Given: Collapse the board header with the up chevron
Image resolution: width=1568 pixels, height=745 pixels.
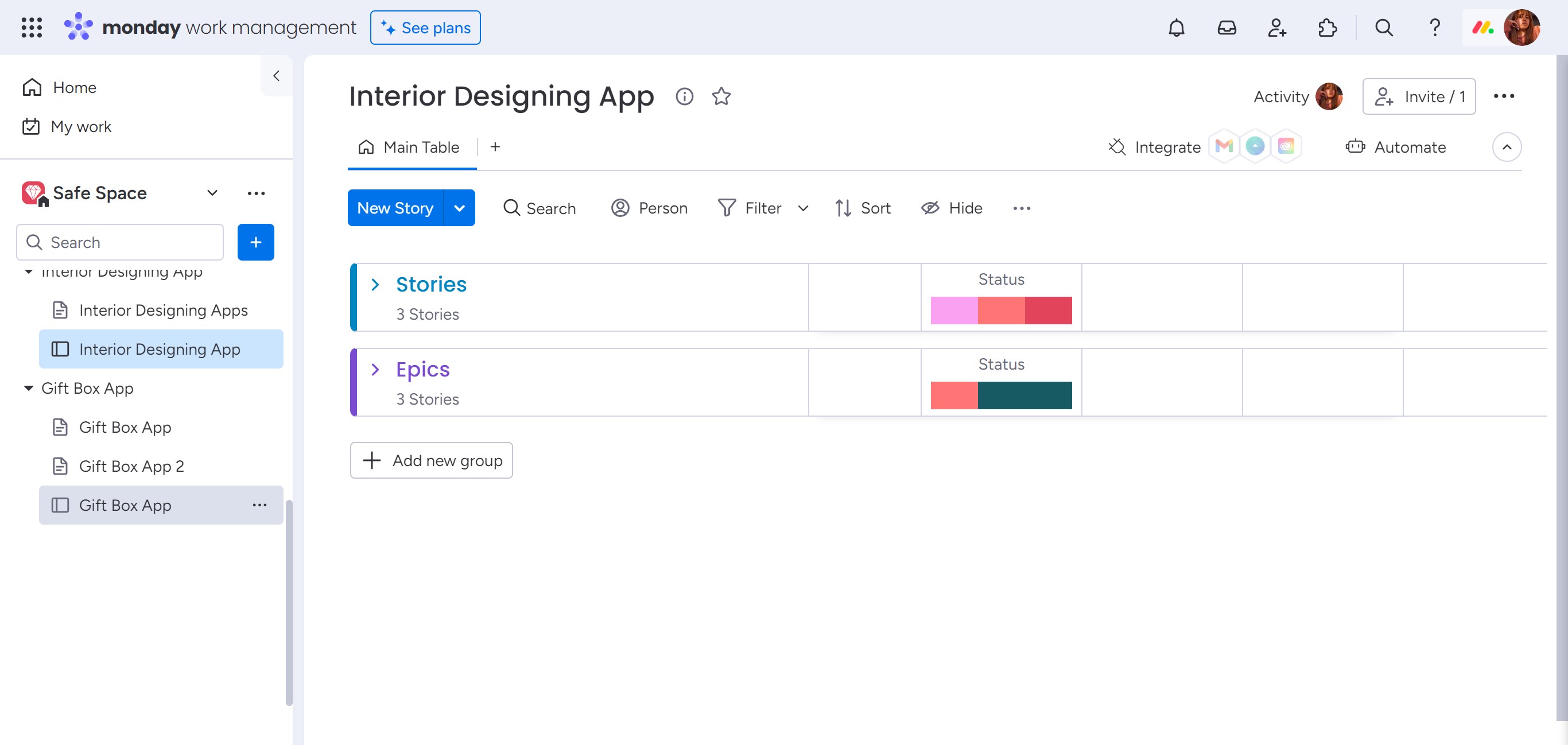Looking at the screenshot, I should (1507, 148).
